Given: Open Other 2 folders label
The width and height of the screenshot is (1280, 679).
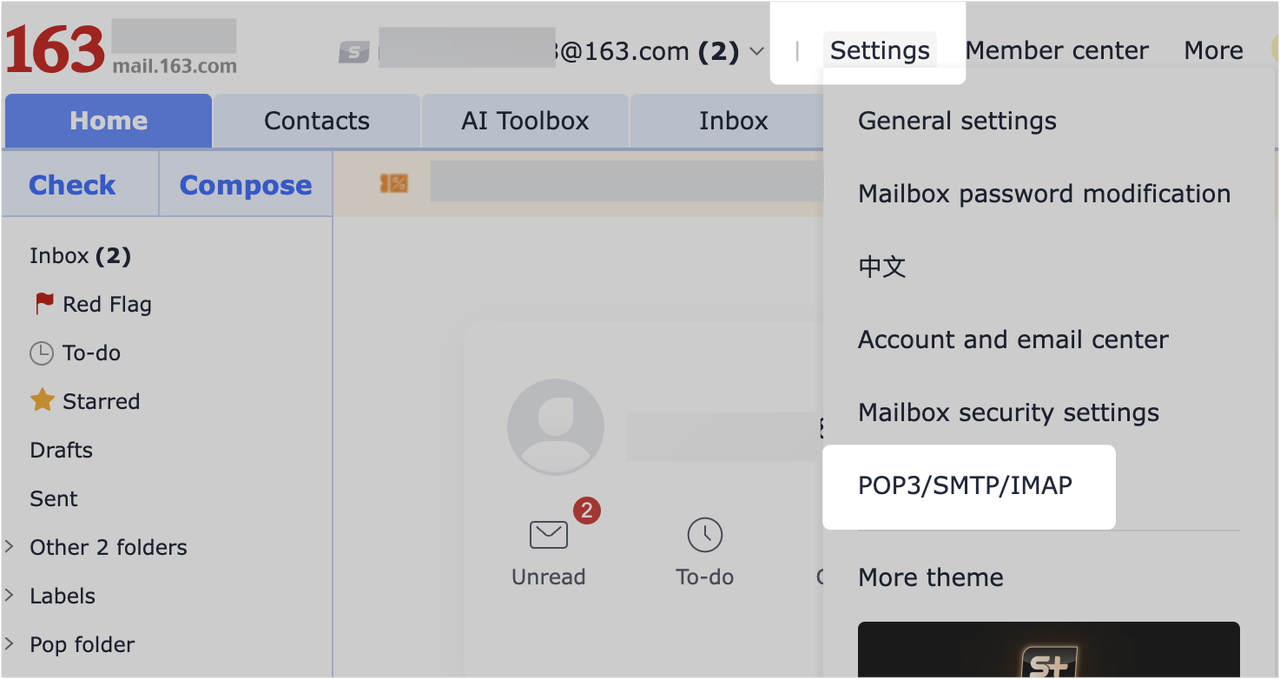Looking at the screenshot, I should tap(108, 547).
